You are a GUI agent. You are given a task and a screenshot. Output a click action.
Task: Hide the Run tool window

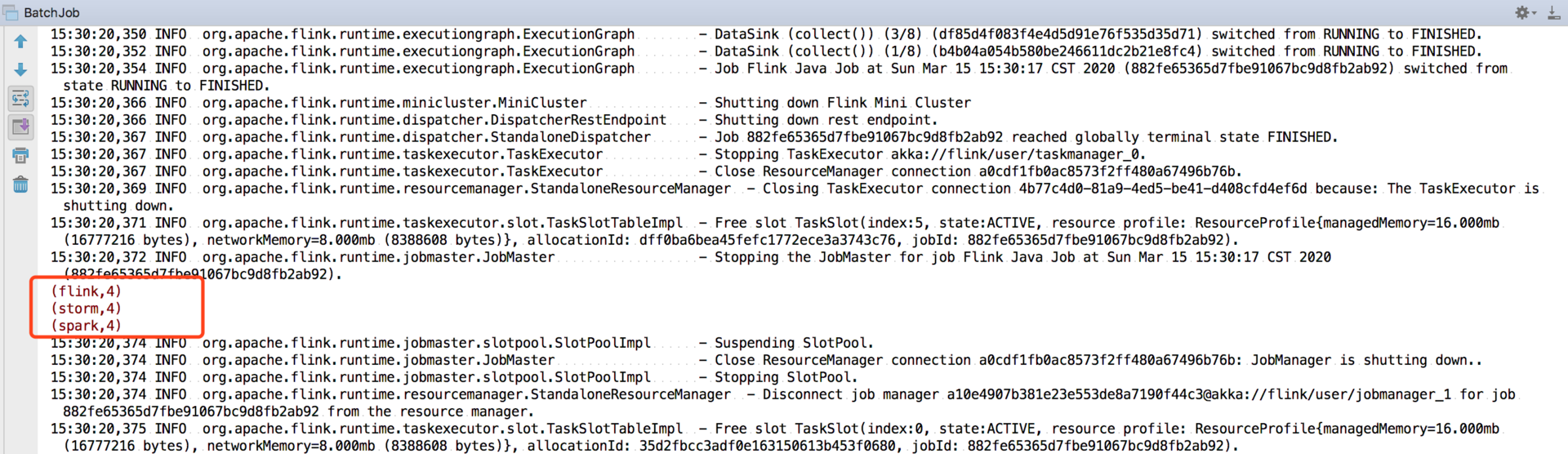pyautogui.click(x=1553, y=12)
